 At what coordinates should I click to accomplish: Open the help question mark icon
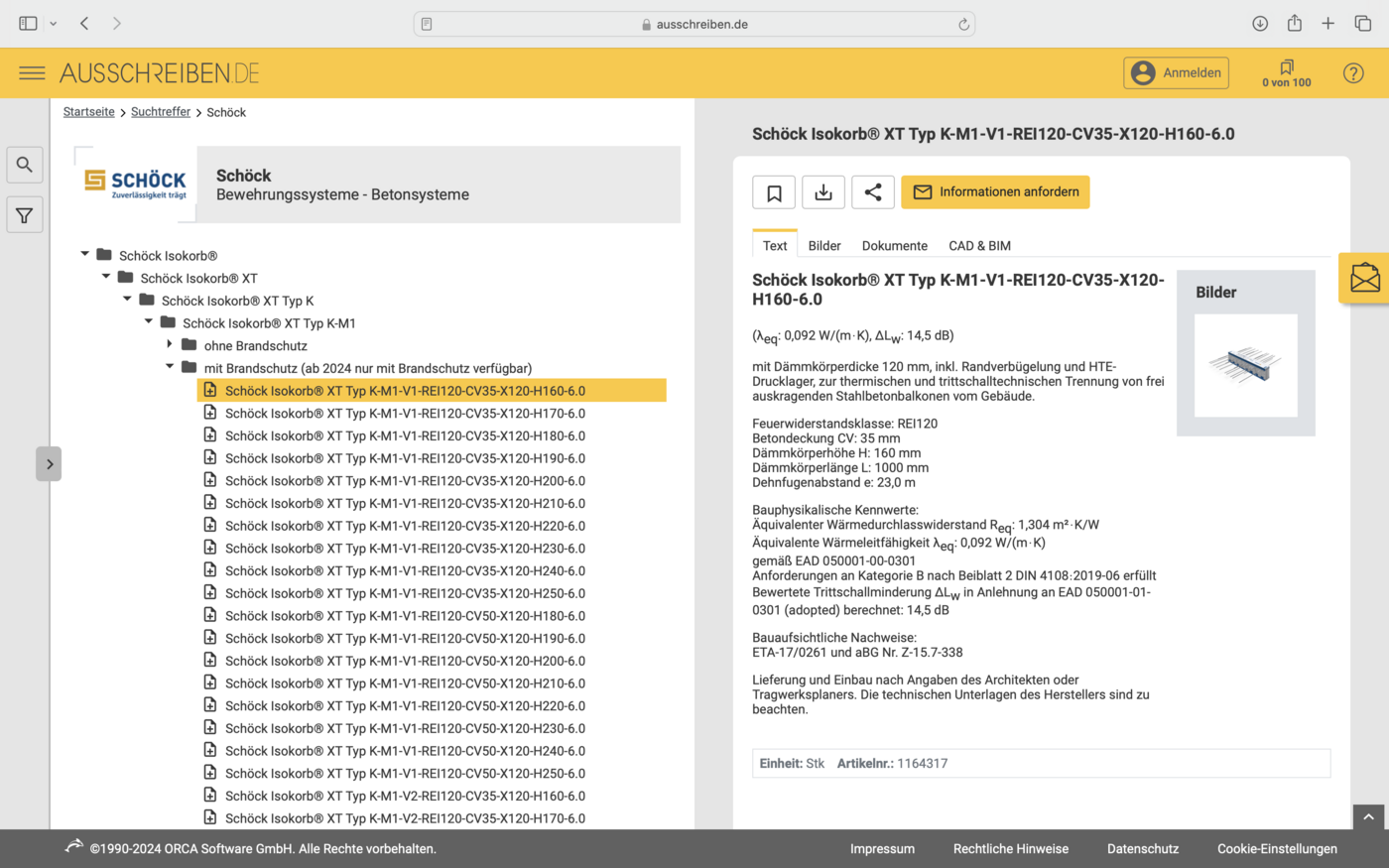click(x=1353, y=73)
